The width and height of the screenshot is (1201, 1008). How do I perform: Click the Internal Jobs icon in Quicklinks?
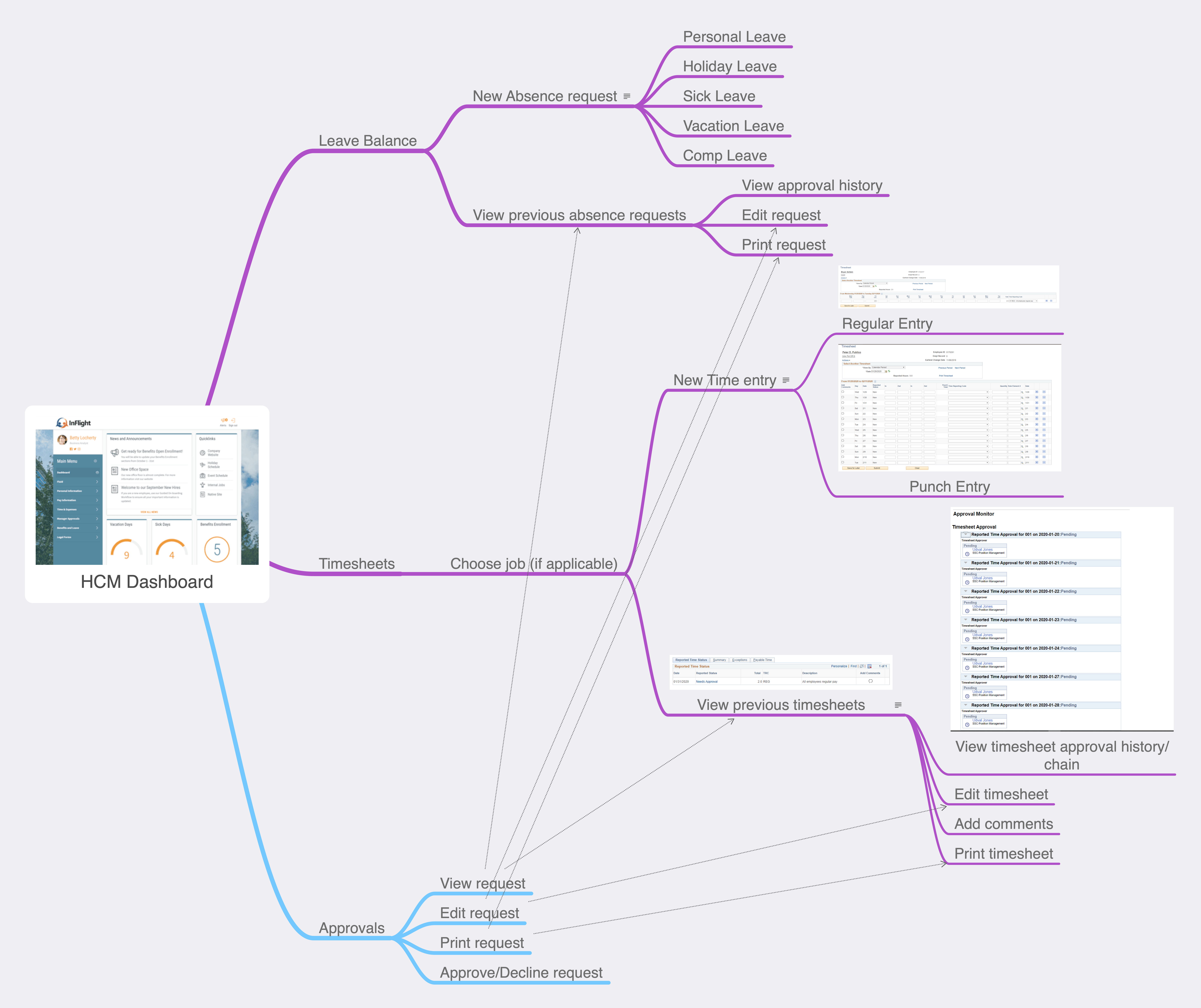(x=202, y=485)
